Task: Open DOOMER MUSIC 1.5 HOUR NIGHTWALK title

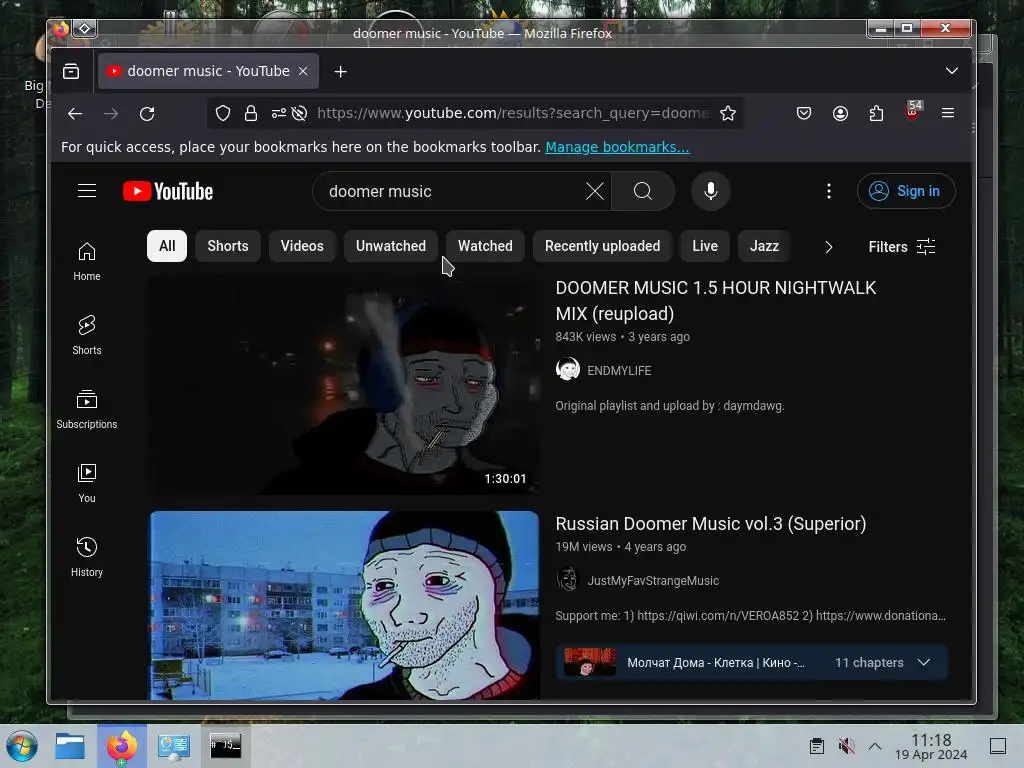Action: [x=716, y=301]
